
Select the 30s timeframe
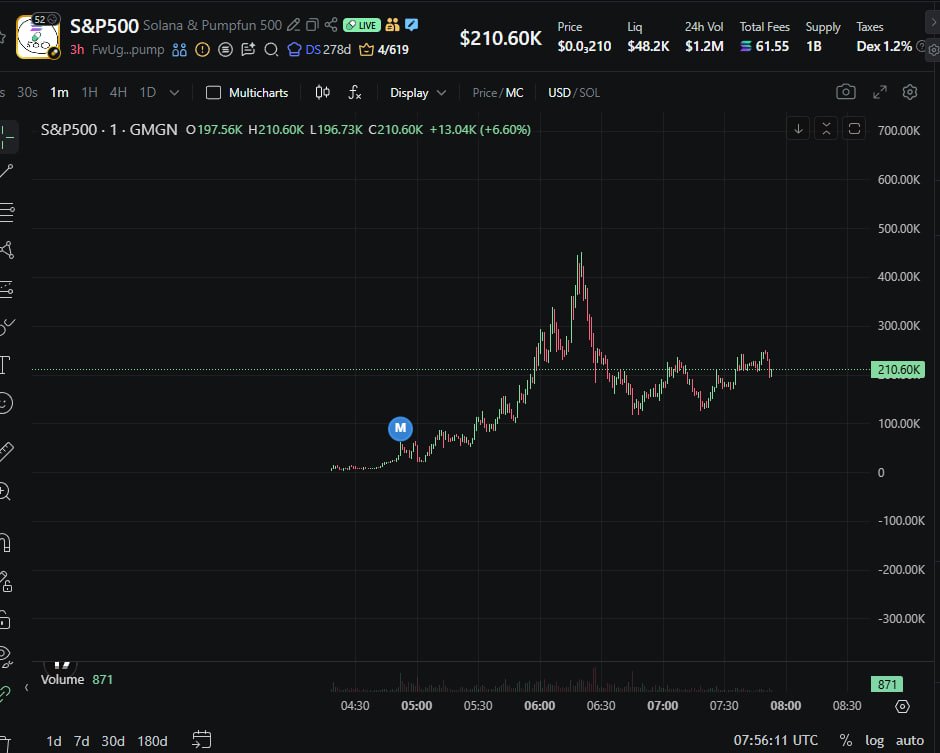pos(27,92)
